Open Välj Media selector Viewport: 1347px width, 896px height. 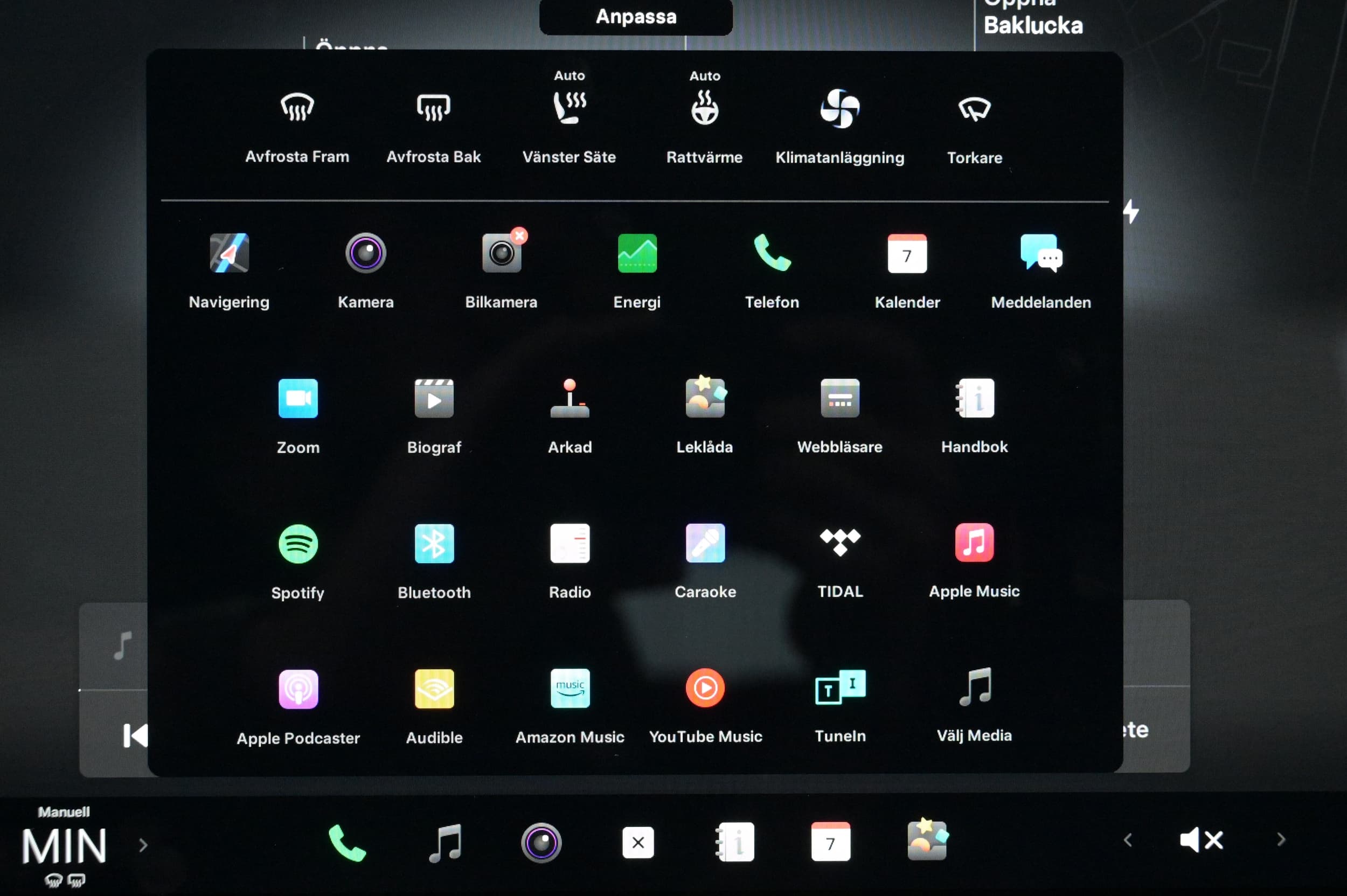(974, 687)
